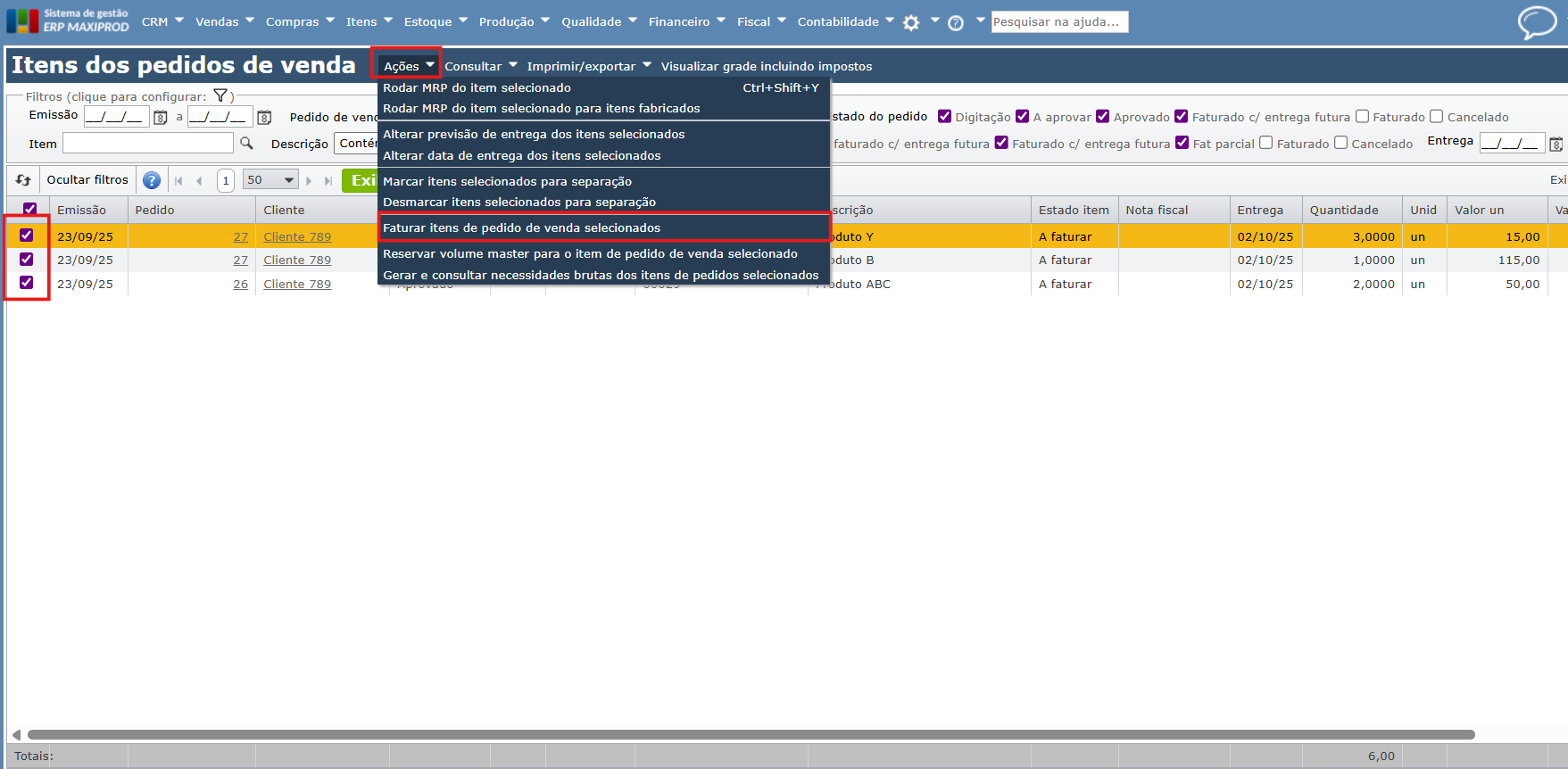Open calendar for Emissão end date
The height and width of the screenshot is (769, 1568).
point(264,117)
